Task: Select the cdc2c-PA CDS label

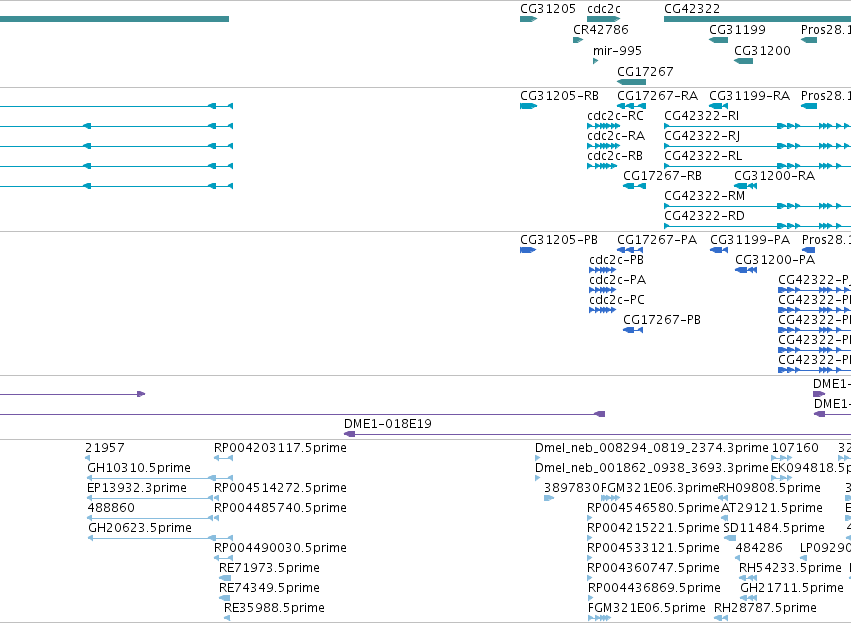Action: (x=618, y=279)
